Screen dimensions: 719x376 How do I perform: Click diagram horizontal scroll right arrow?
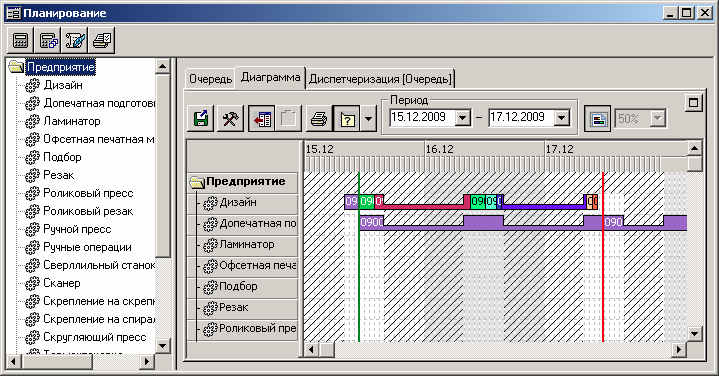tap(679, 350)
